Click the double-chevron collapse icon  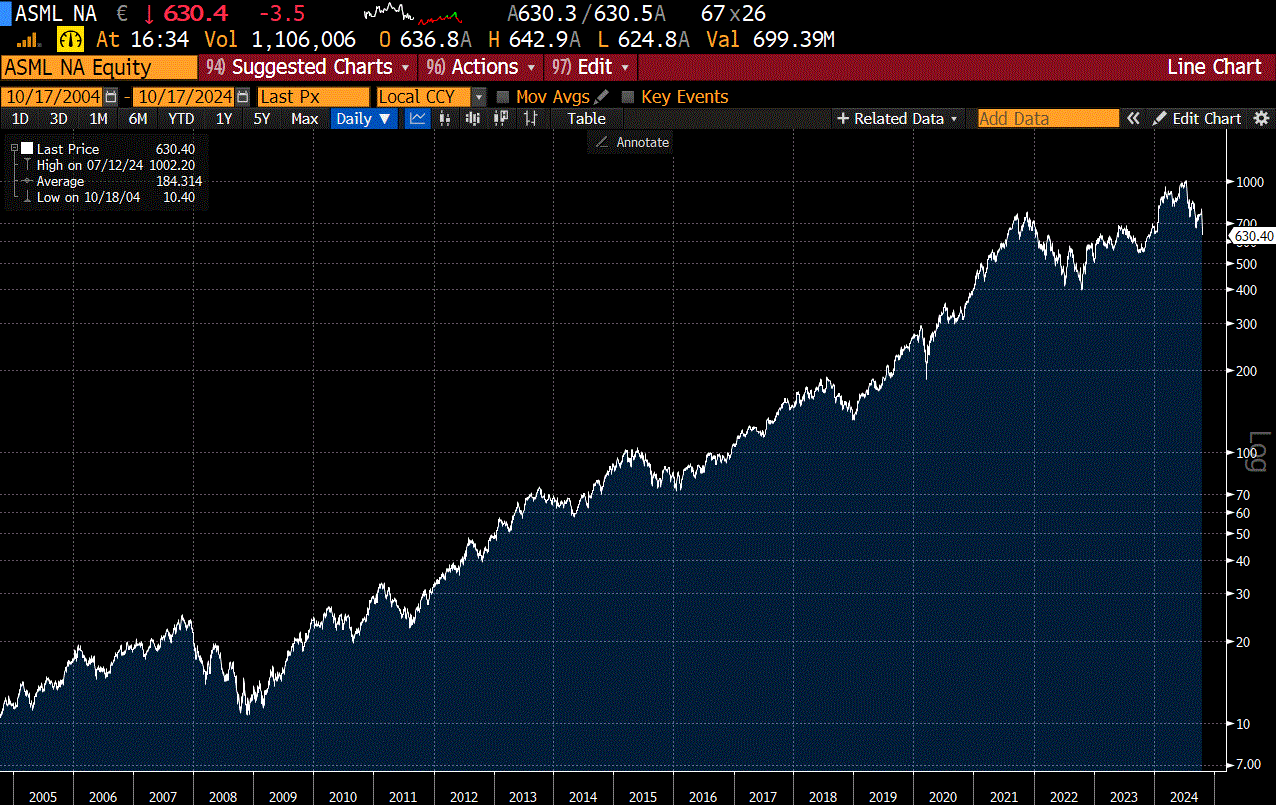(1133, 118)
